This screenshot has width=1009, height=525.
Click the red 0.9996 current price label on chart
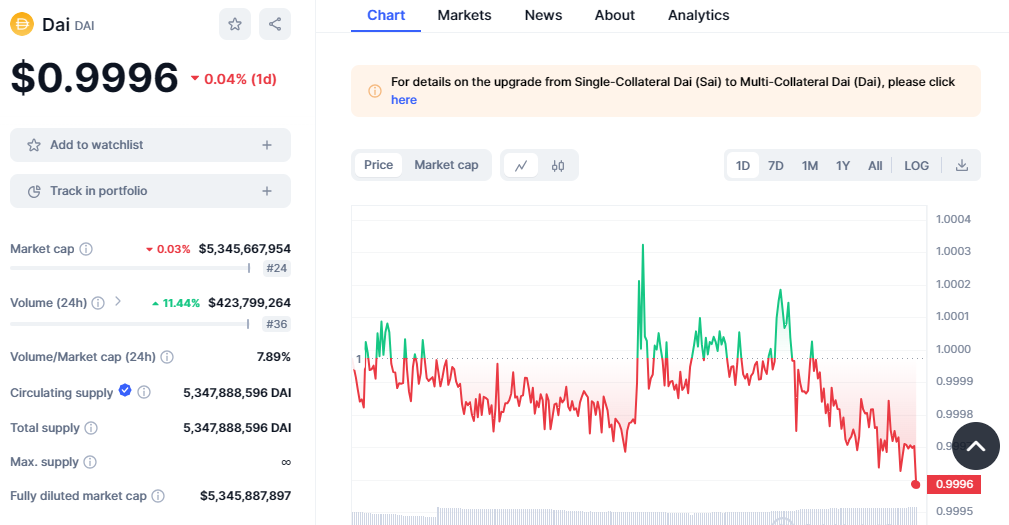coord(954,484)
